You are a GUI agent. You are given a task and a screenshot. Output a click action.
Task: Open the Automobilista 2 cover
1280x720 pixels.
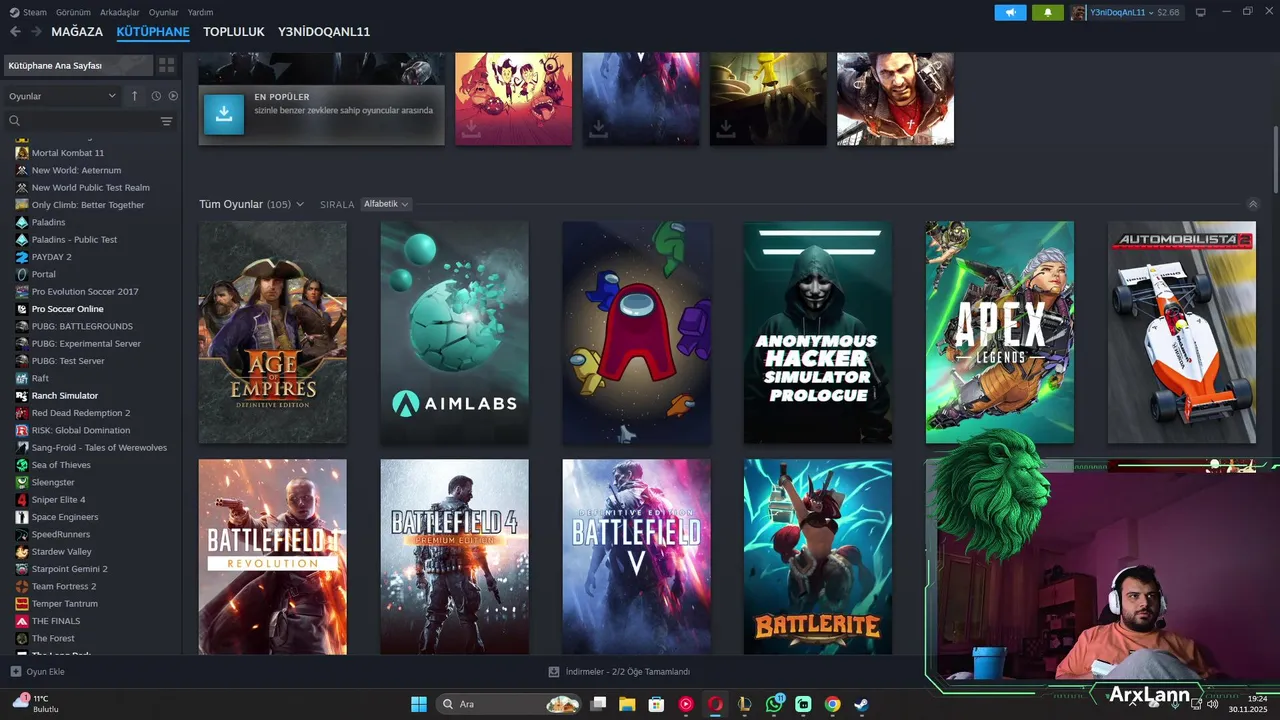tap(1182, 332)
